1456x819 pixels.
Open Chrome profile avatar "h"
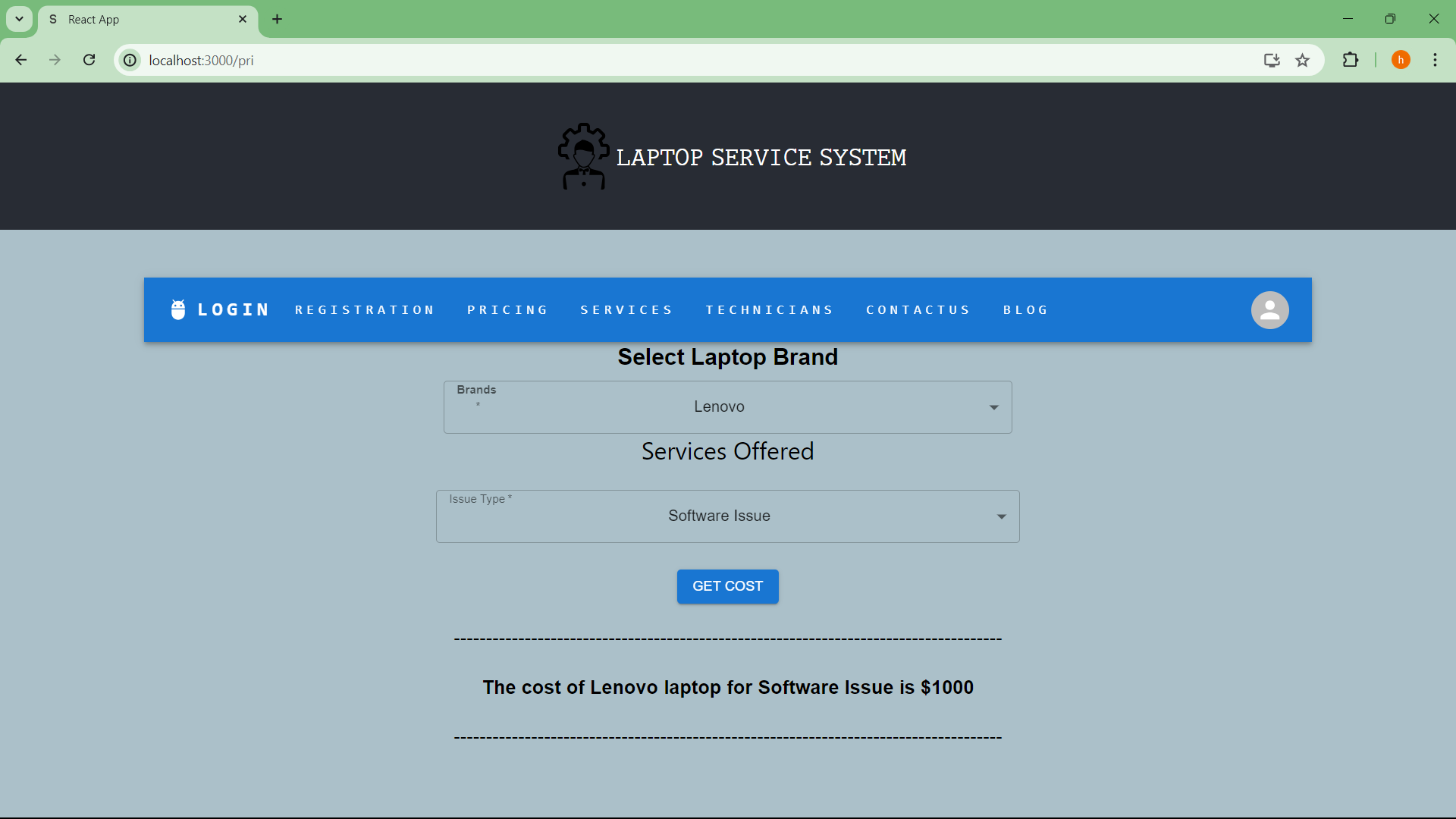pos(1401,60)
